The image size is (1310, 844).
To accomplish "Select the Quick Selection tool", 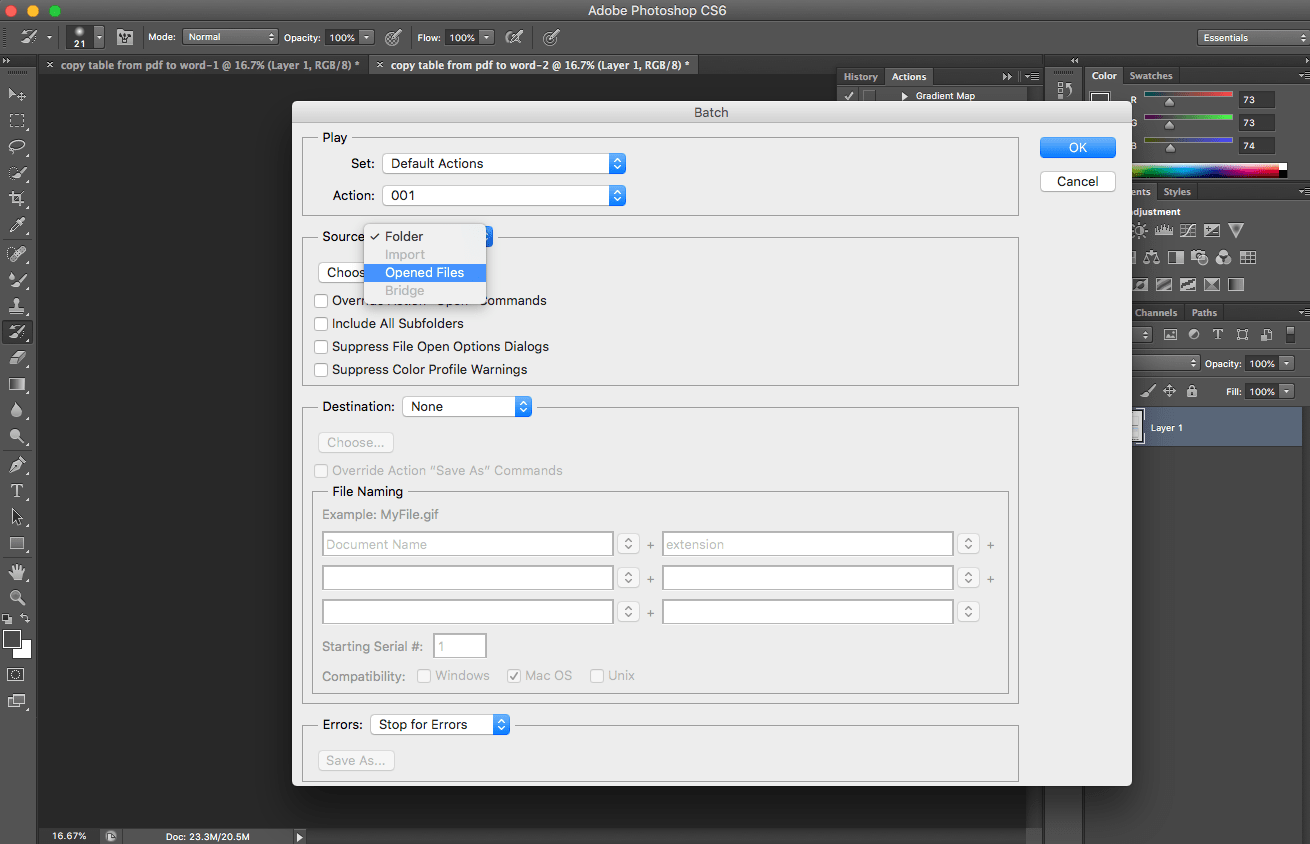I will tap(17, 173).
